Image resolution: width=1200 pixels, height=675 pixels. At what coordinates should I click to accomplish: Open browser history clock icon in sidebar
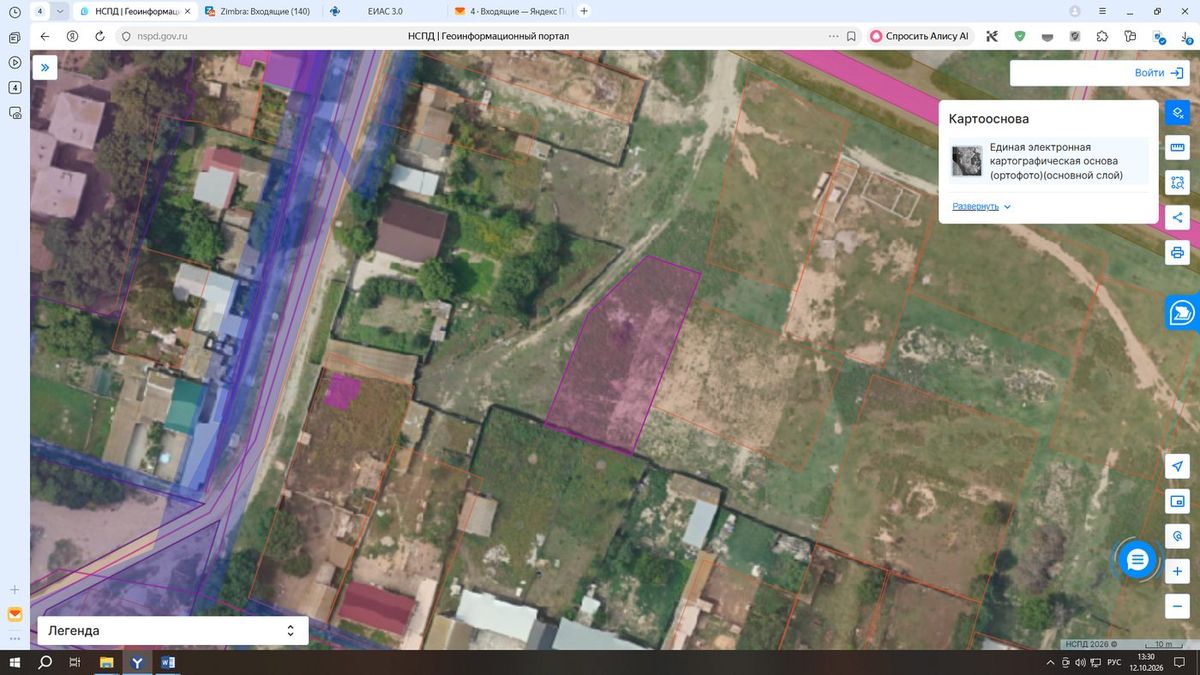[15, 11]
